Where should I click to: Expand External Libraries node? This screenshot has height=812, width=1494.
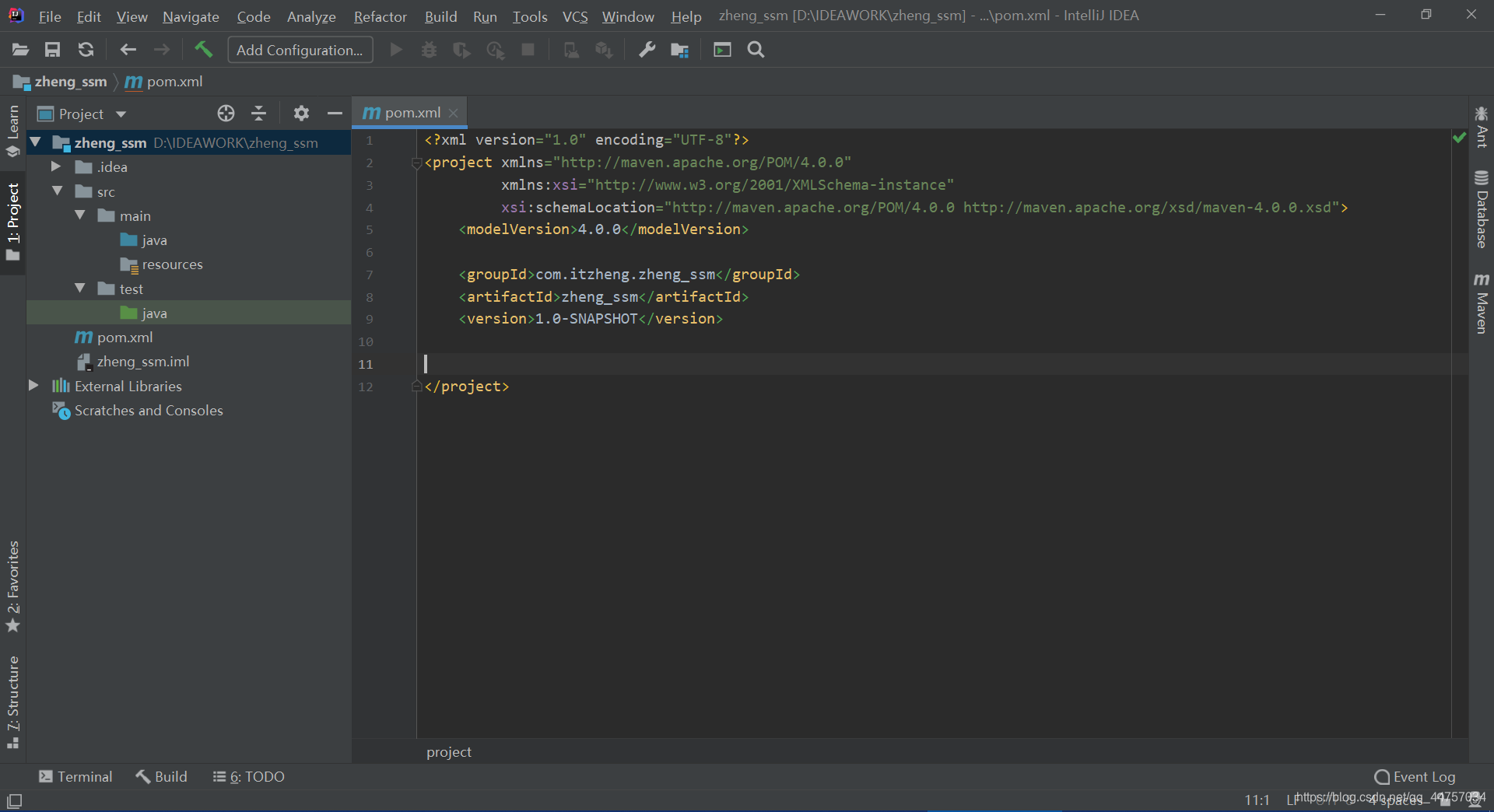[x=33, y=385]
